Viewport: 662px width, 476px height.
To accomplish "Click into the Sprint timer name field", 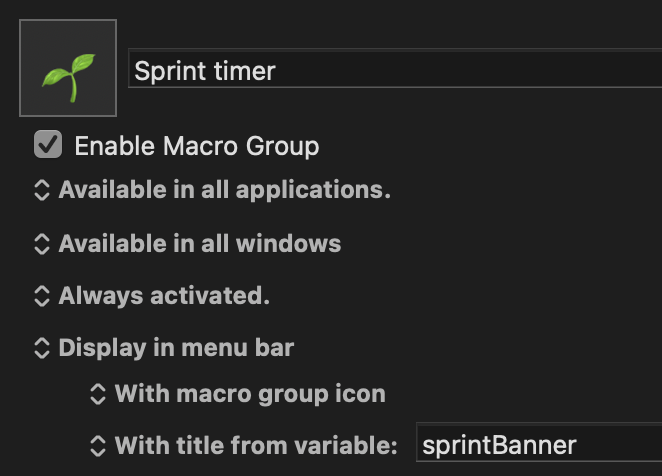I will click(x=400, y=71).
